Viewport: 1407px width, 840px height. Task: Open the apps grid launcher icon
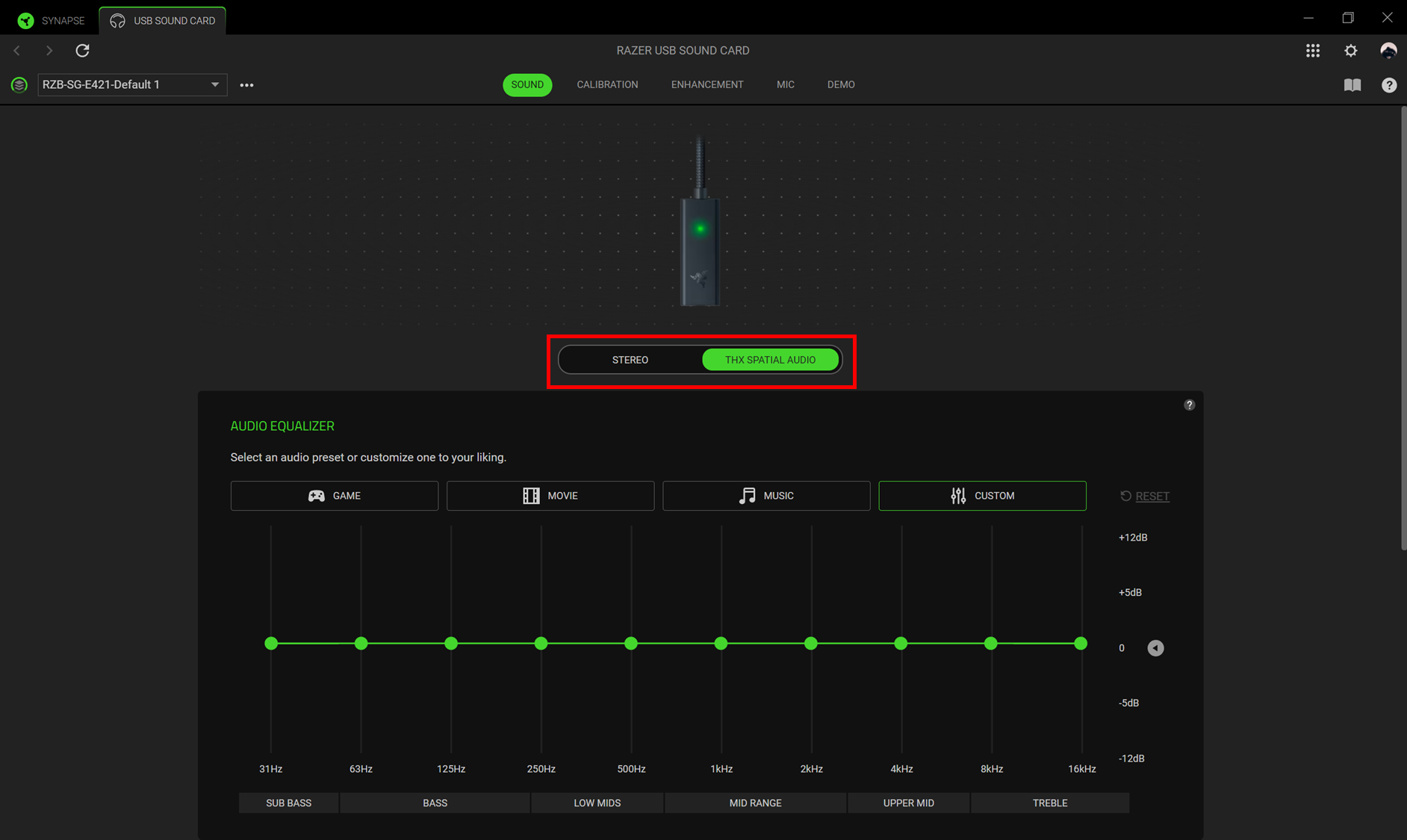[x=1312, y=50]
